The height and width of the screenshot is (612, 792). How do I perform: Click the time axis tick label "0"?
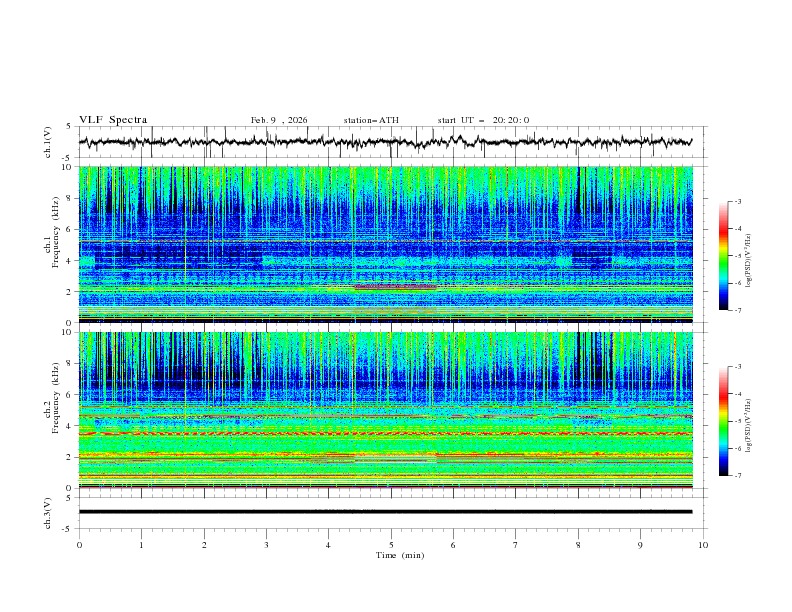click(79, 545)
